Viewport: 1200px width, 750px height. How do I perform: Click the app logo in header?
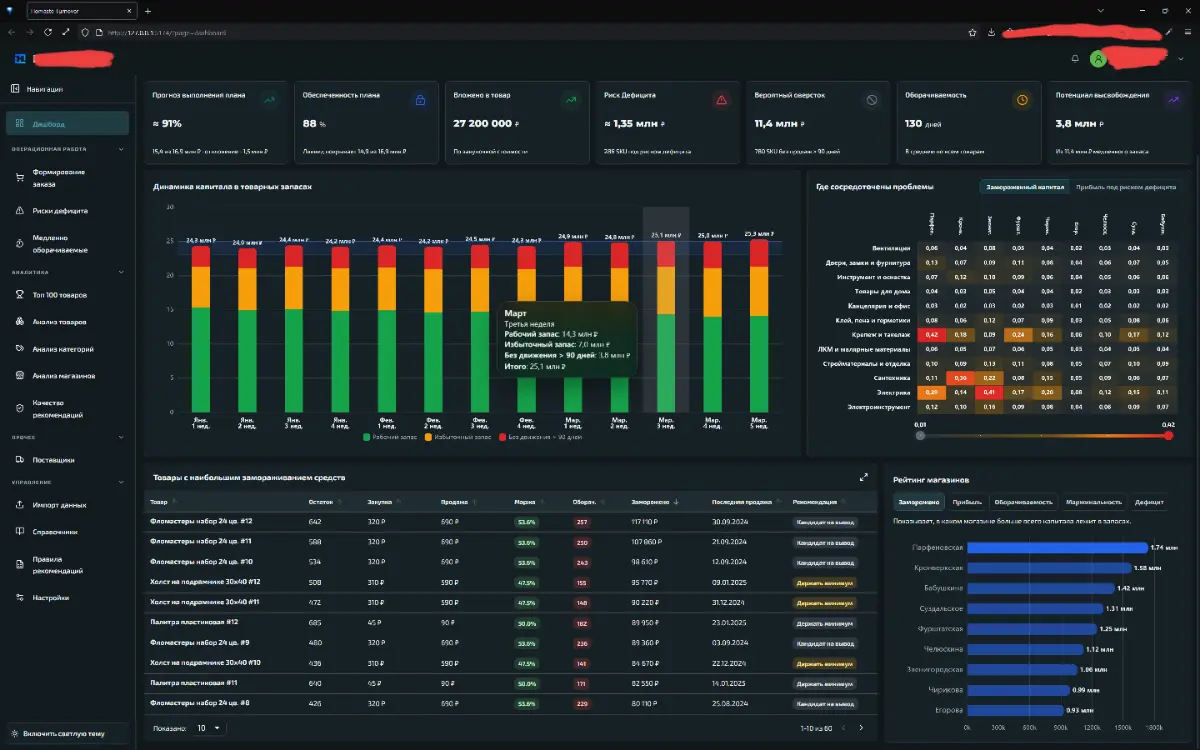tap(20, 58)
